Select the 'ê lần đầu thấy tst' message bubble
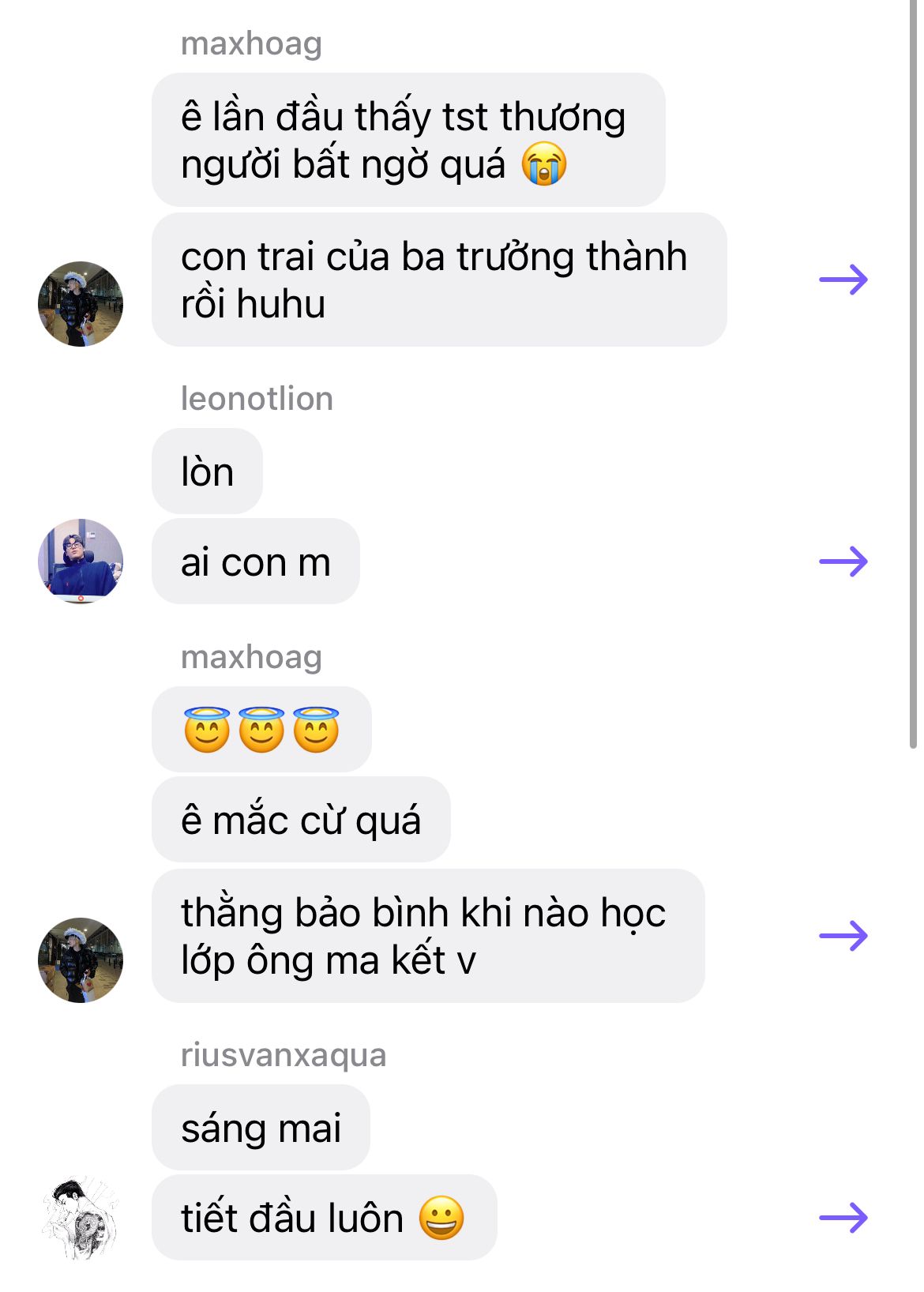Image resolution: width=924 pixels, height=1292 pixels. 408,140
